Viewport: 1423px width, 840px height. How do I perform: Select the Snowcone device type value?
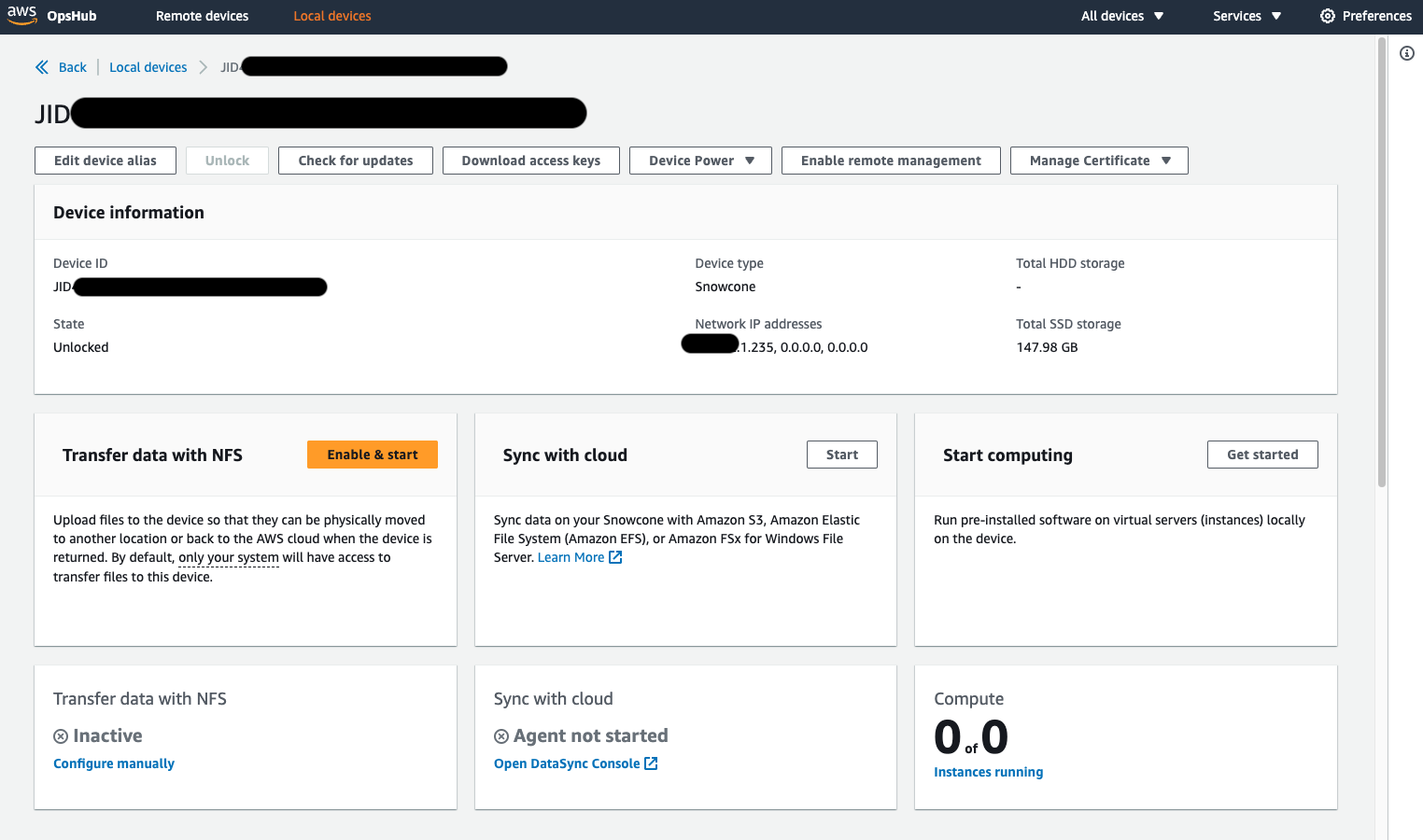point(726,287)
